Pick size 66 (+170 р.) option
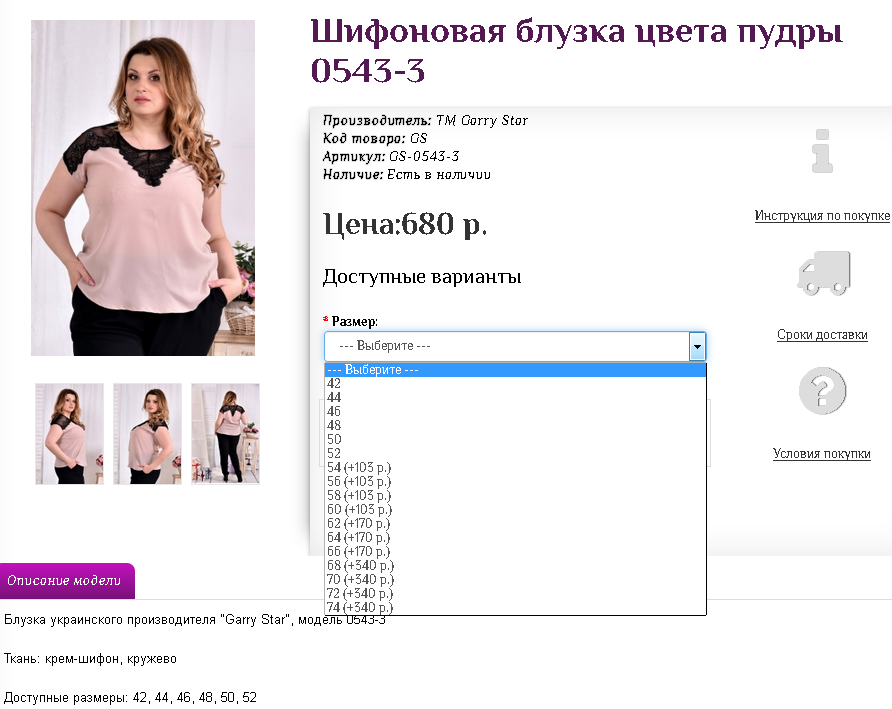 coord(515,551)
